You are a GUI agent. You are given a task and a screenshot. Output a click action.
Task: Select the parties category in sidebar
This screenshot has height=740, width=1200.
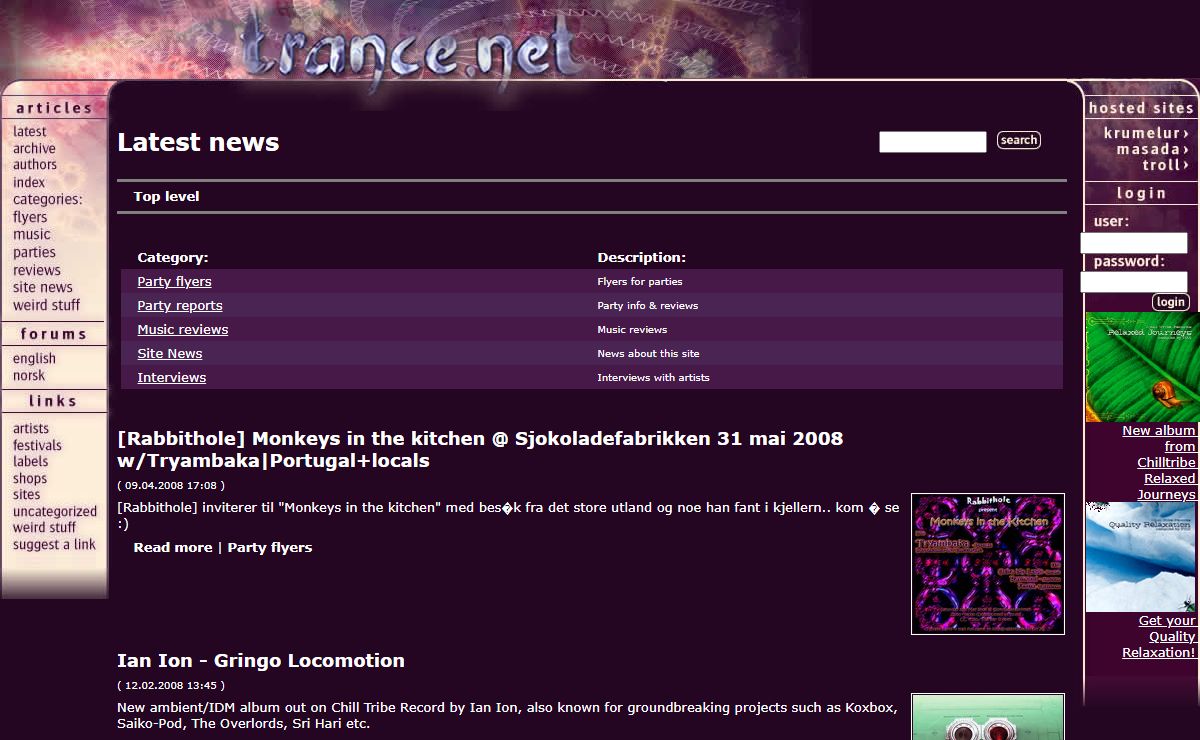click(x=34, y=252)
